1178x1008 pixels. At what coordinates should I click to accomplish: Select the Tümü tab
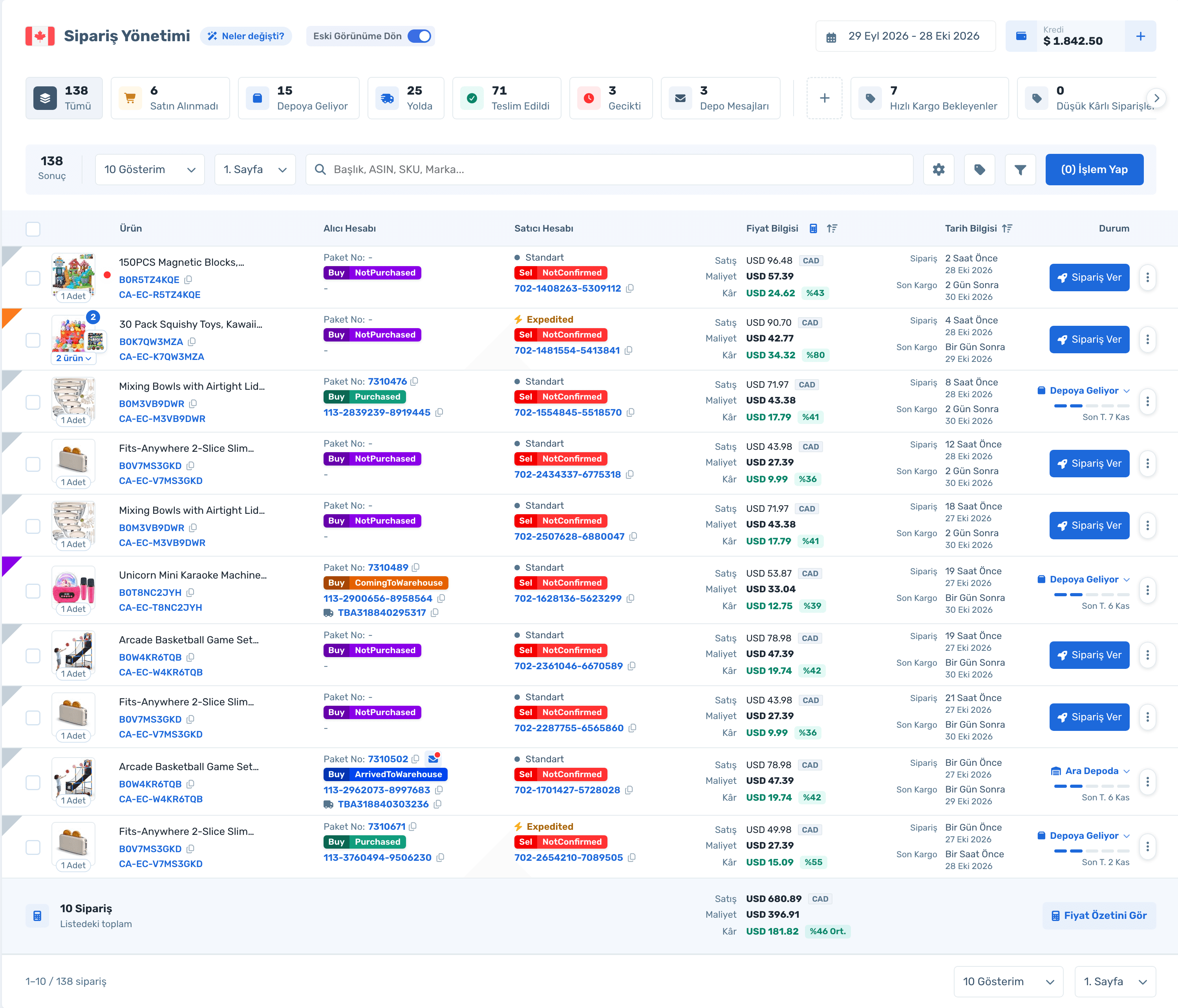click(64, 98)
